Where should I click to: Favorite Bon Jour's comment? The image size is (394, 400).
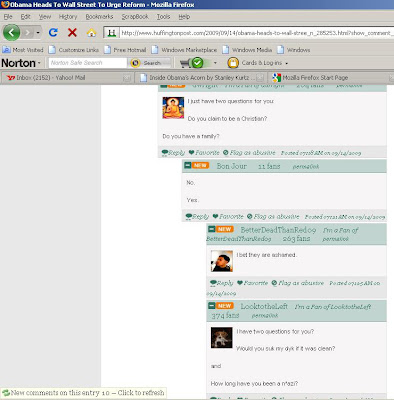click(228, 217)
